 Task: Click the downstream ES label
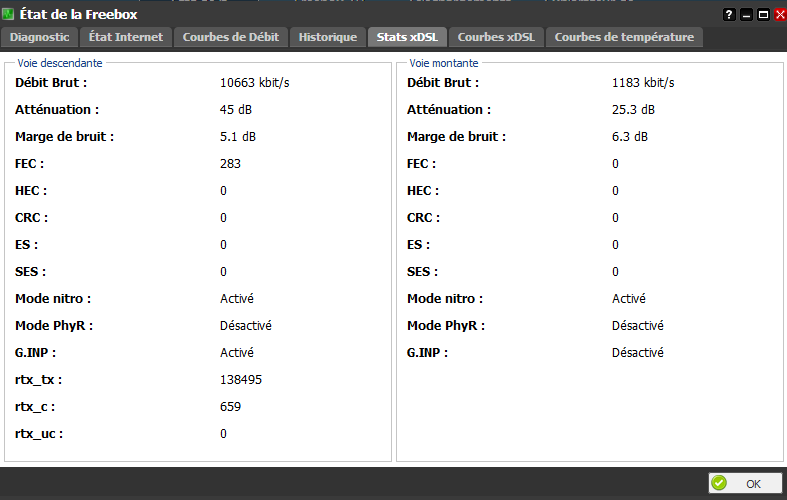click(x=26, y=245)
